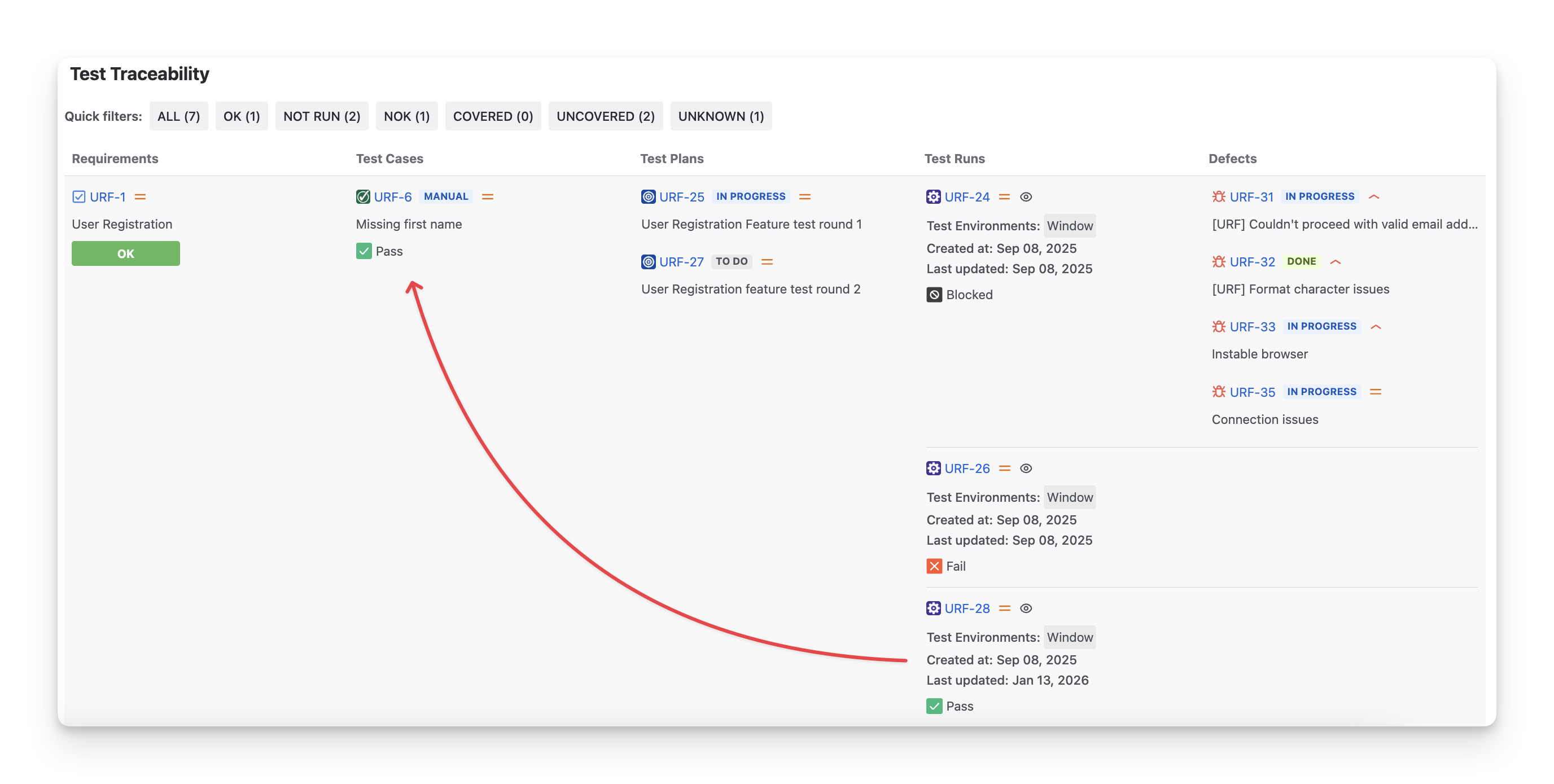The width and height of the screenshot is (1554, 784).
Task: Click the URF-25 test plan target icon
Action: point(648,196)
